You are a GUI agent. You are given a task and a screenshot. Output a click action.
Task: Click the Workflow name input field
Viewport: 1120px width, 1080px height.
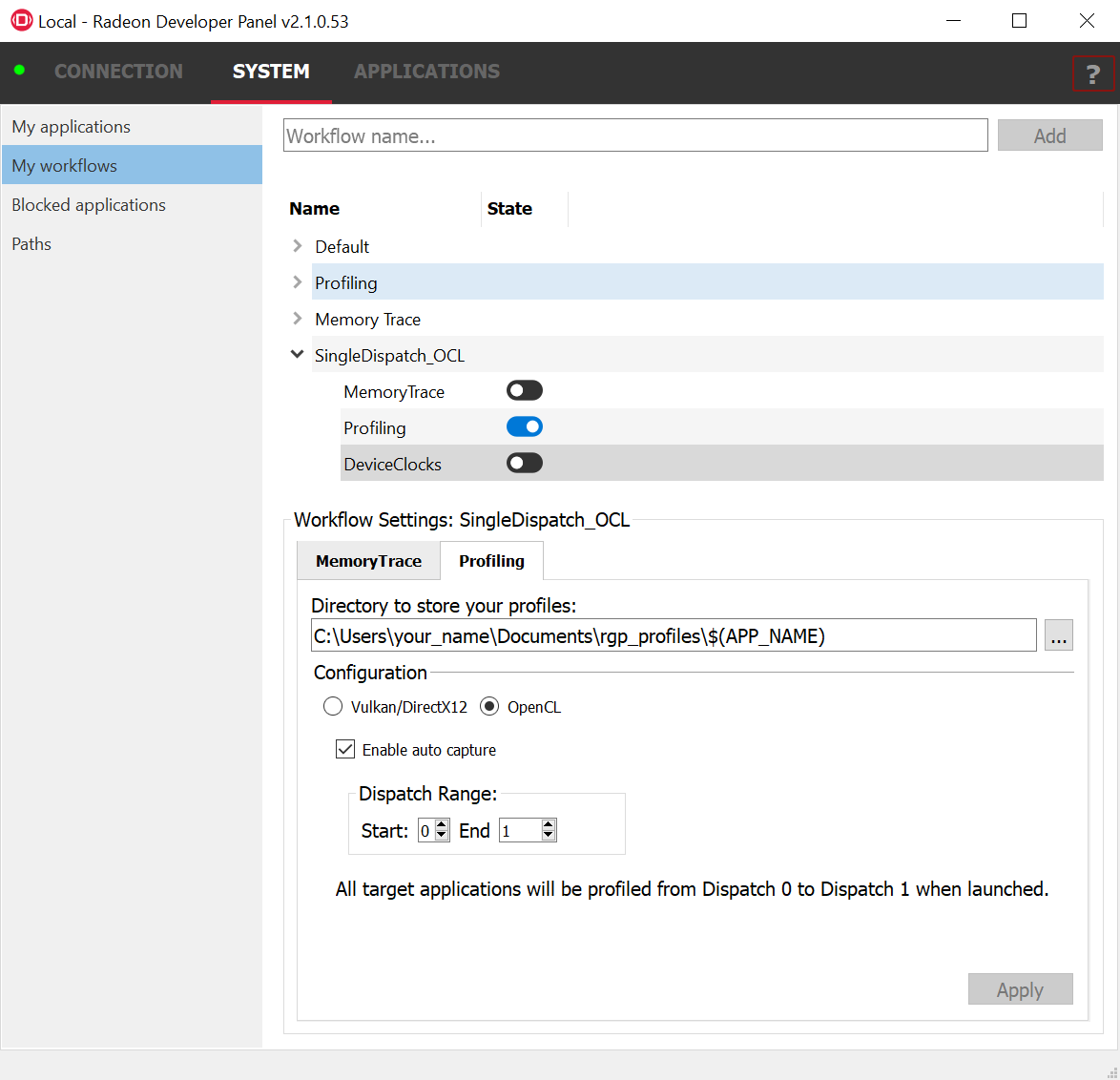[x=635, y=135]
